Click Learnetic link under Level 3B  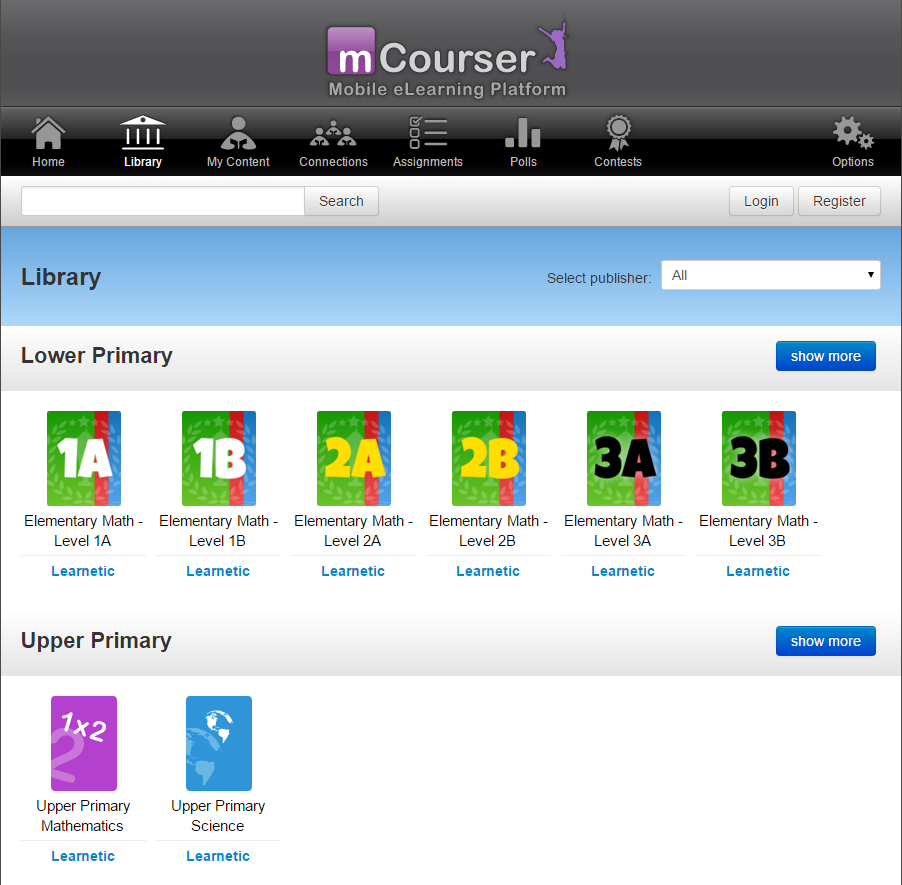[758, 571]
